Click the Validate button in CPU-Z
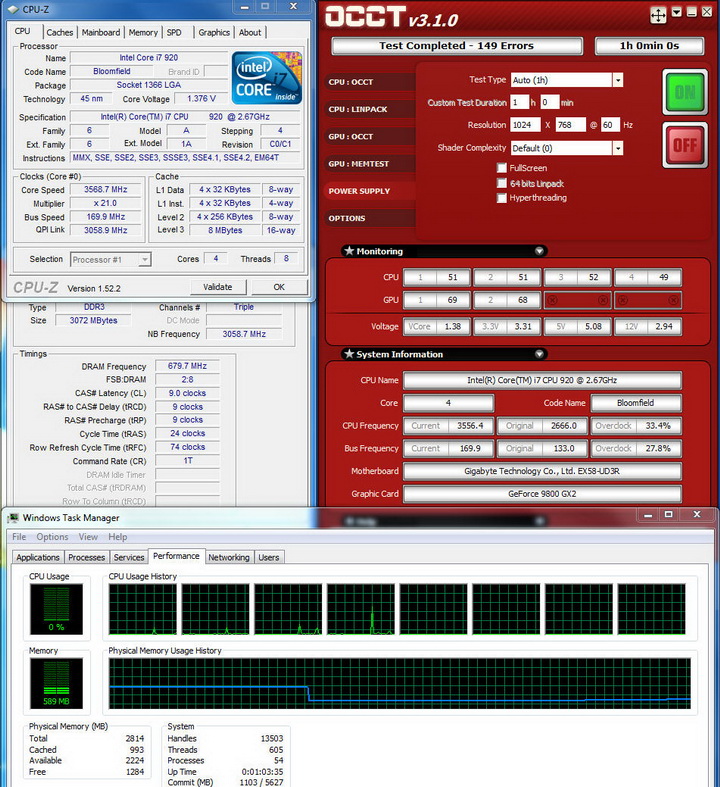The image size is (720, 787). tap(218, 287)
